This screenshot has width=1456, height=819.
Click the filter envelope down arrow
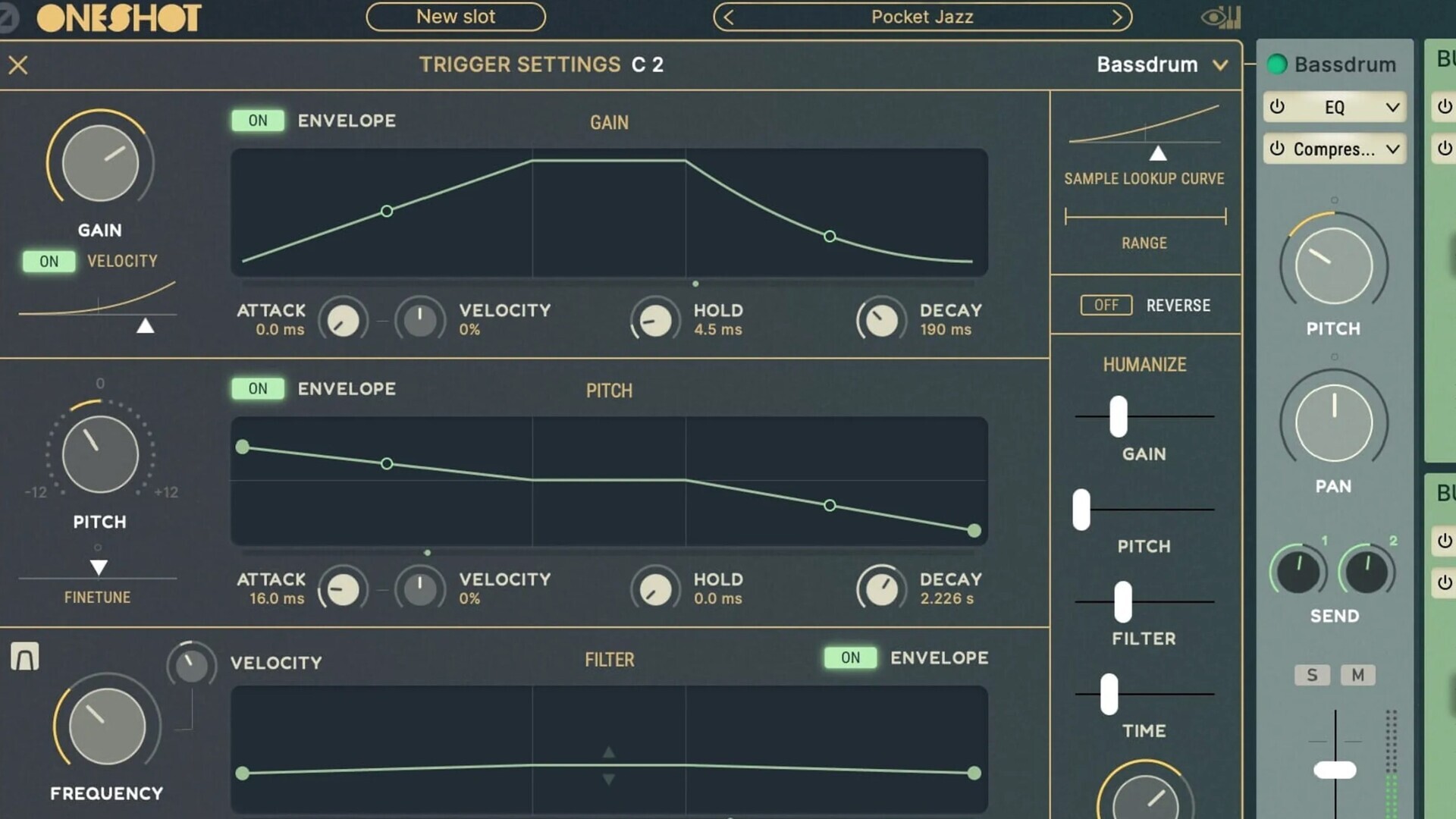coord(608,780)
